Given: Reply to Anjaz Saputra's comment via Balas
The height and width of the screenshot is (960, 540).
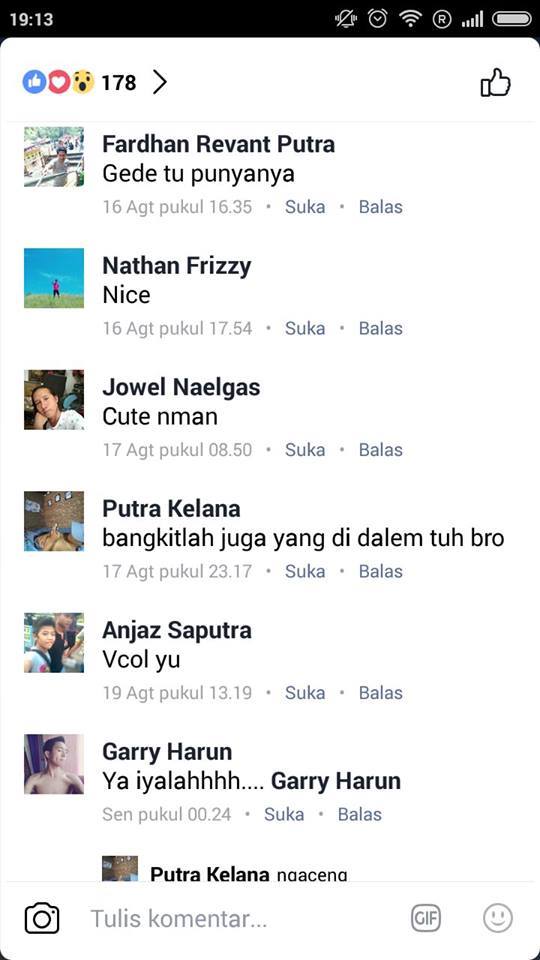Looking at the screenshot, I should click(381, 693).
